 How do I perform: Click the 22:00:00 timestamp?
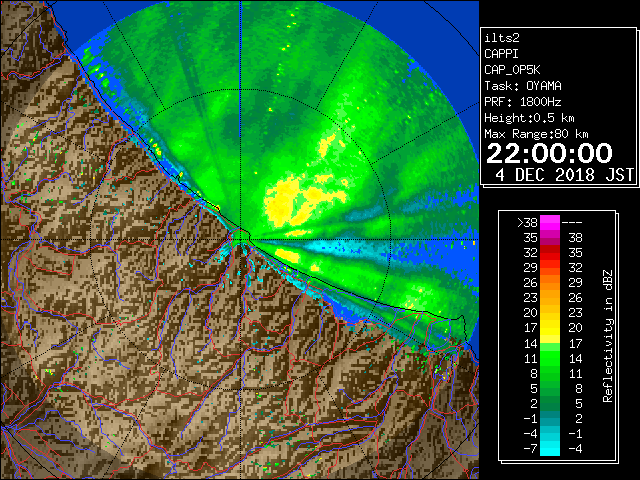(549, 153)
